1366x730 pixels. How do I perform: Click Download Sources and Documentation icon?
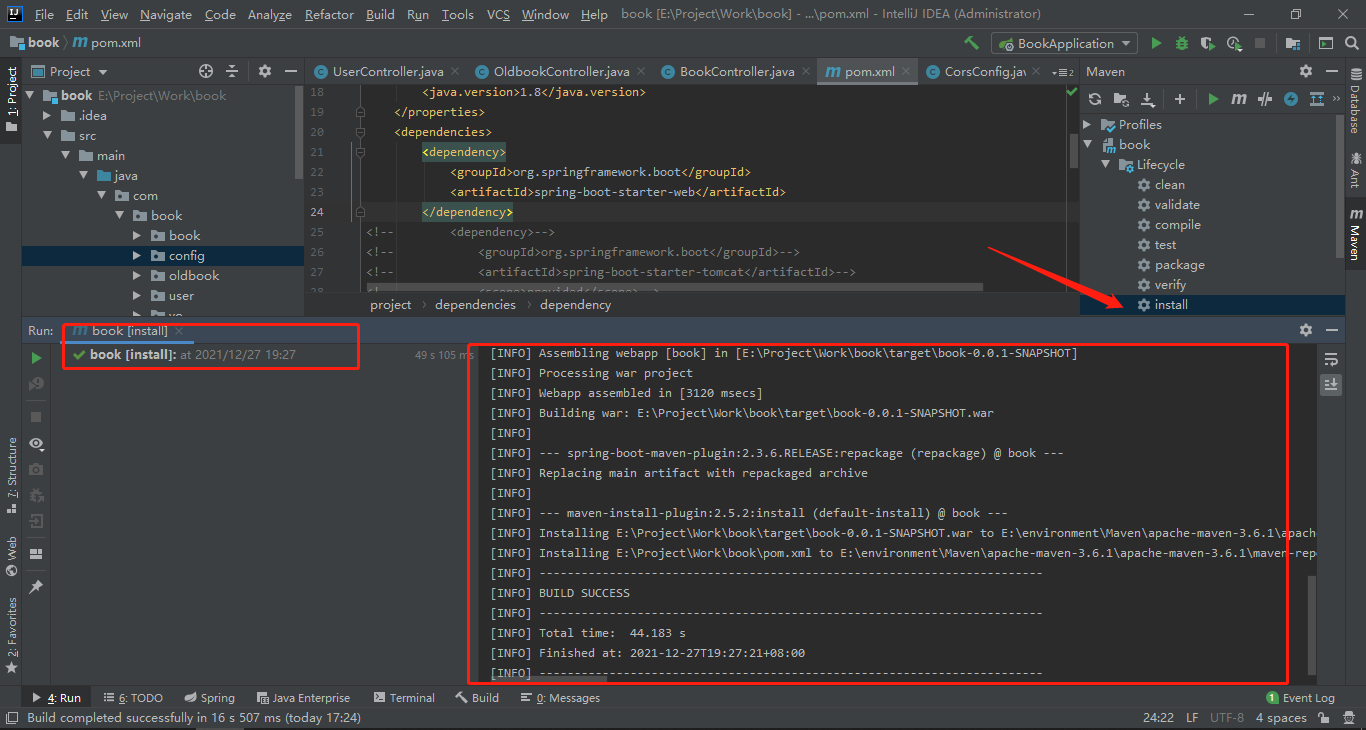coord(1148,99)
